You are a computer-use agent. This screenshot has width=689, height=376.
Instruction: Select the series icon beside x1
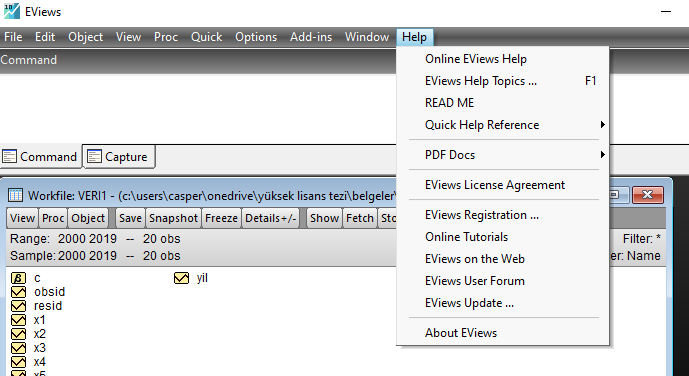pos(18,320)
